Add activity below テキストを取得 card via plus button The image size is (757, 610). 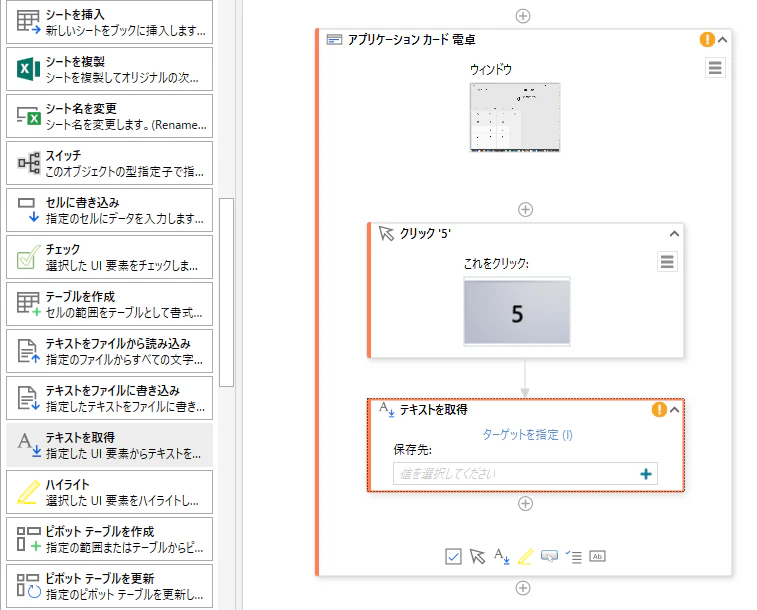(525, 504)
